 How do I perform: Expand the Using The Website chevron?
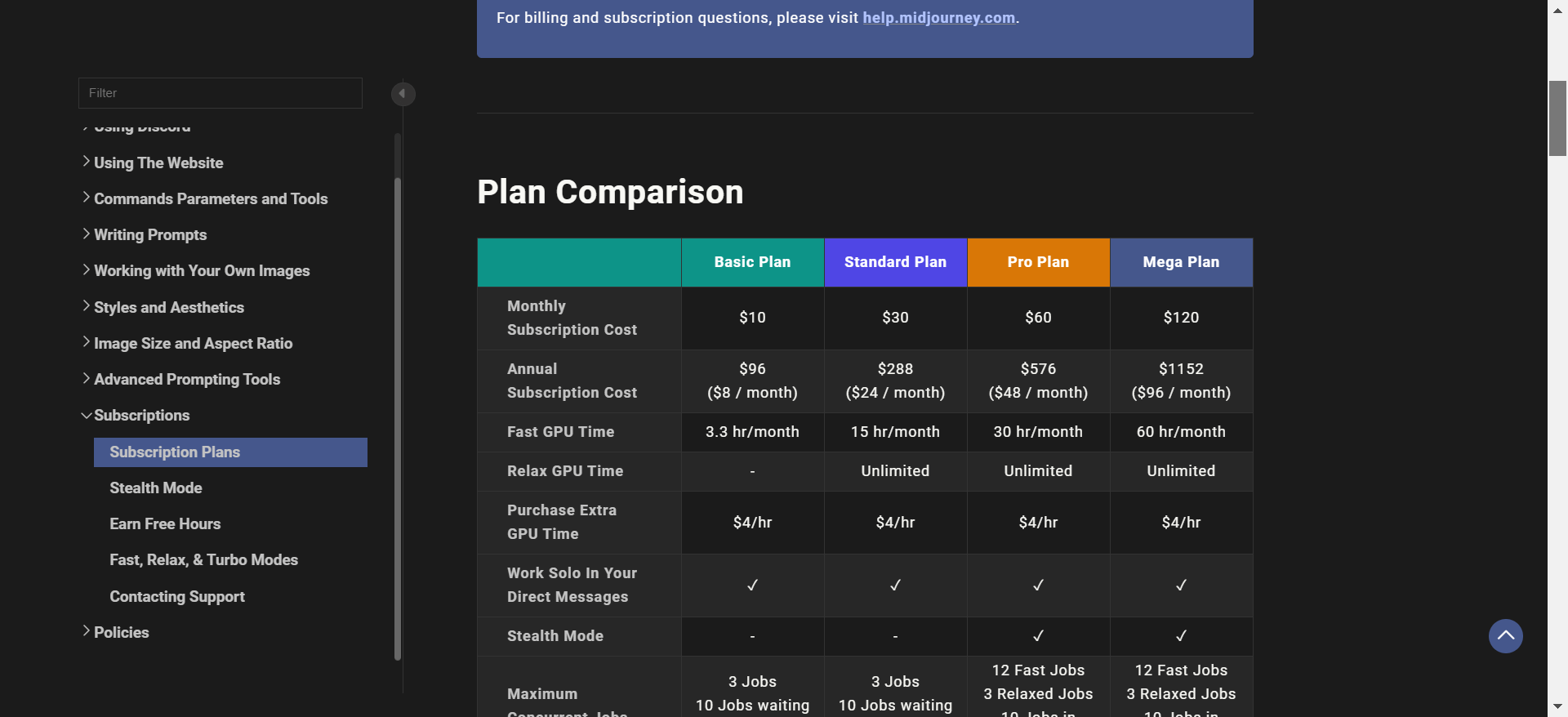coord(87,162)
